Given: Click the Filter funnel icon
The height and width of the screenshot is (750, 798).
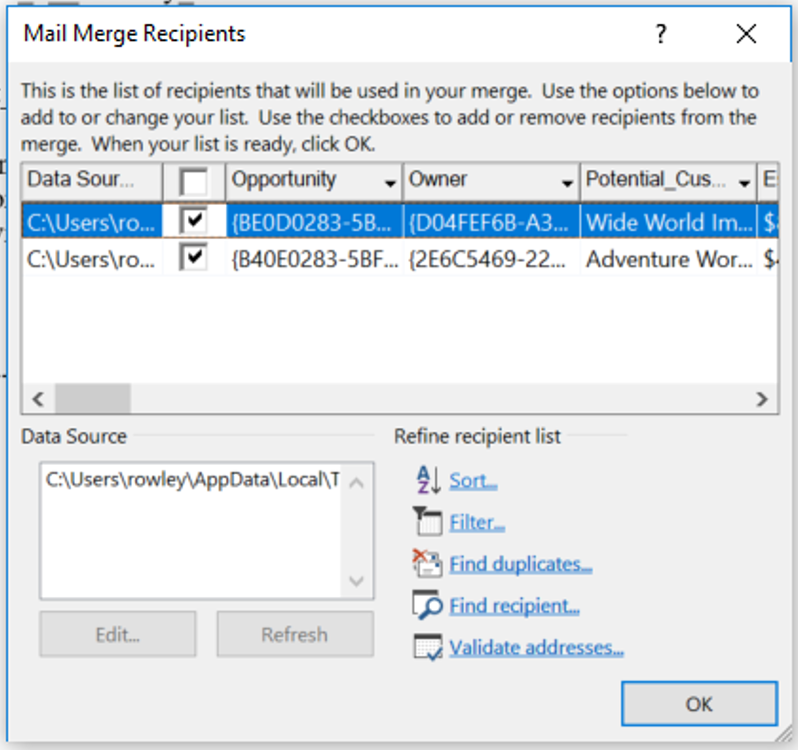Looking at the screenshot, I should coord(428,522).
